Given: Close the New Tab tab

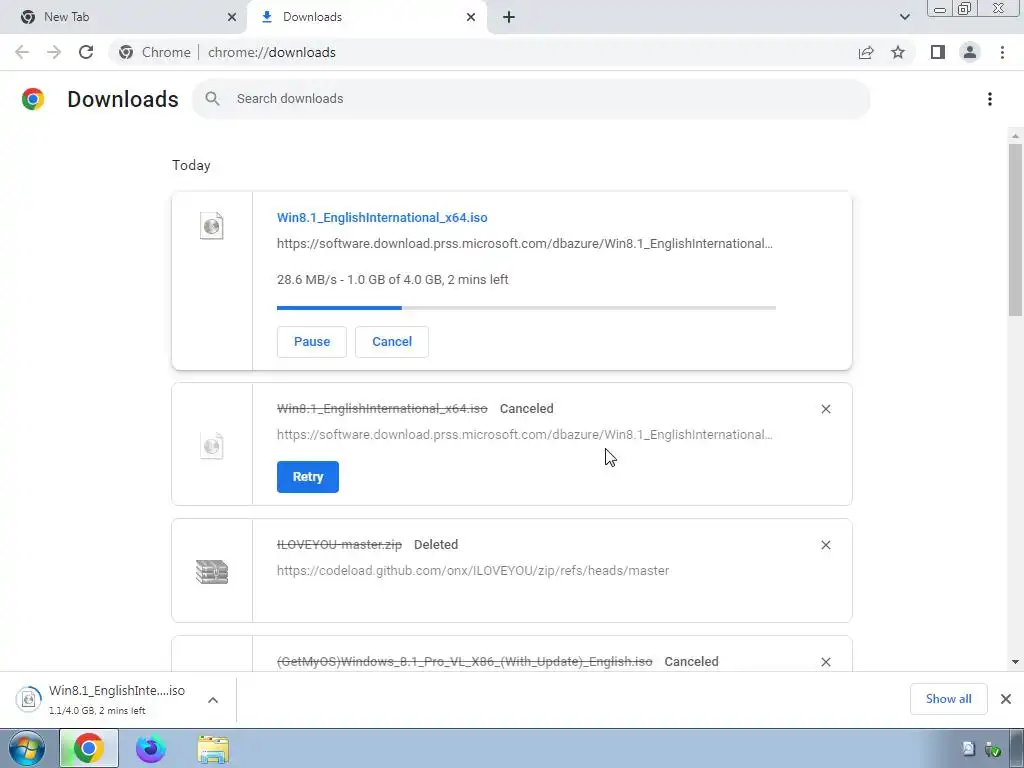Looking at the screenshot, I should (232, 17).
